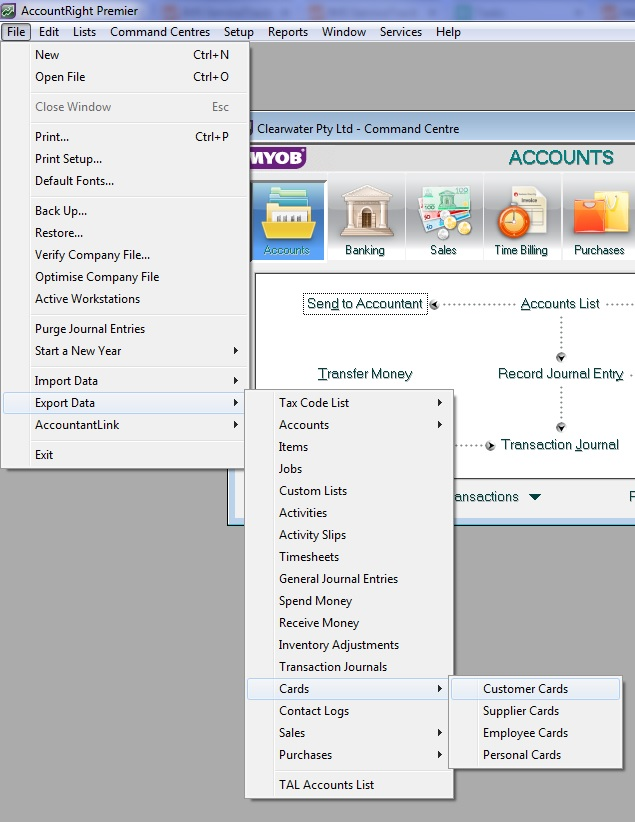635x822 pixels.
Task: Open the Time Billing command centre icon
Action: click(521, 220)
